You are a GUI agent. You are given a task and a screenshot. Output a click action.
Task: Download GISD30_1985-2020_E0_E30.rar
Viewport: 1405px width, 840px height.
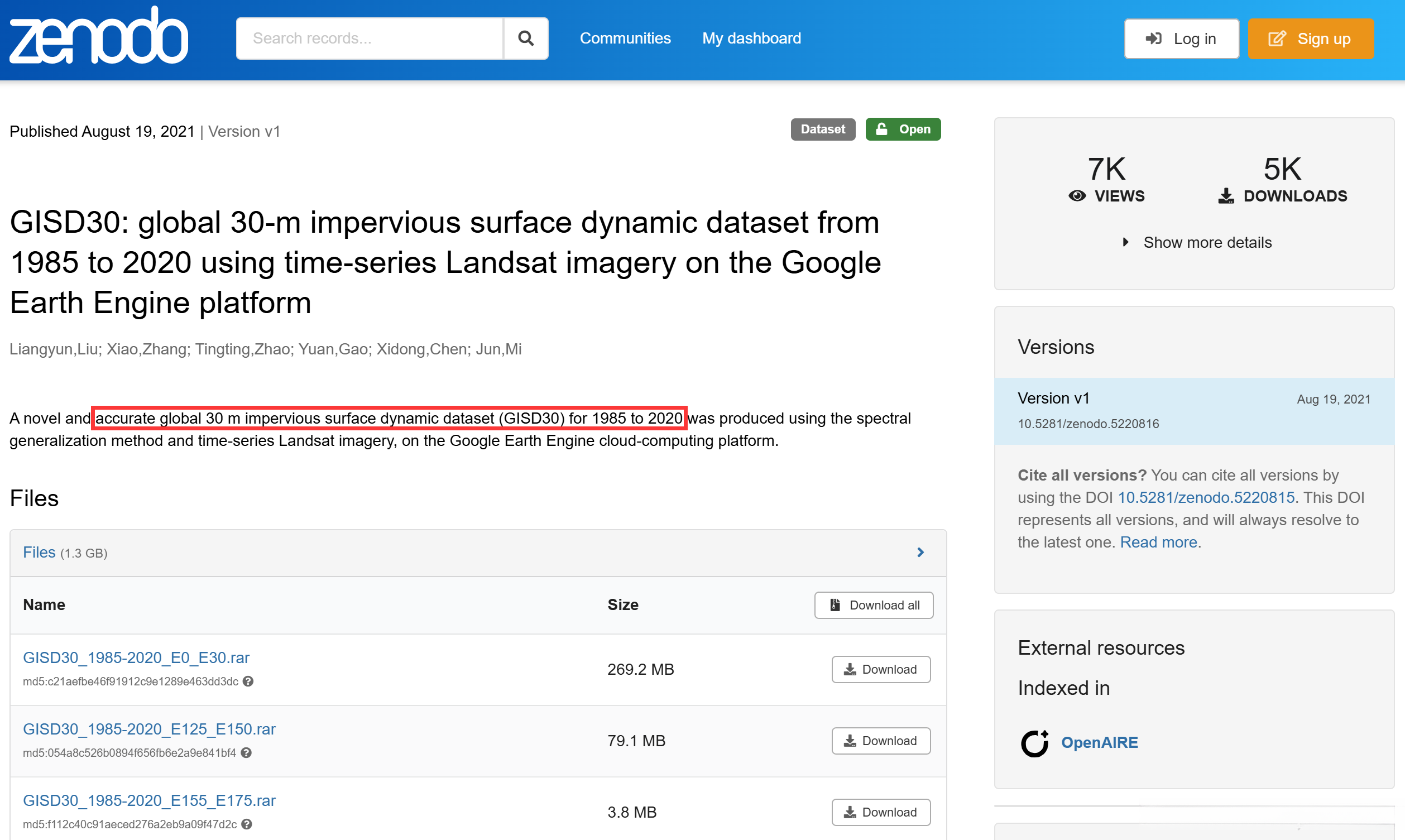pos(880,670)
